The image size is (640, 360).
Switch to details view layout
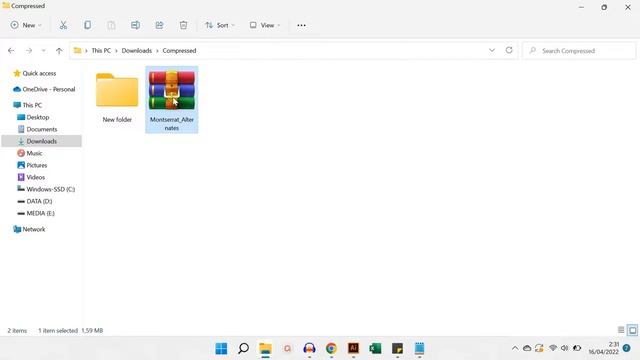coord(621,330)
